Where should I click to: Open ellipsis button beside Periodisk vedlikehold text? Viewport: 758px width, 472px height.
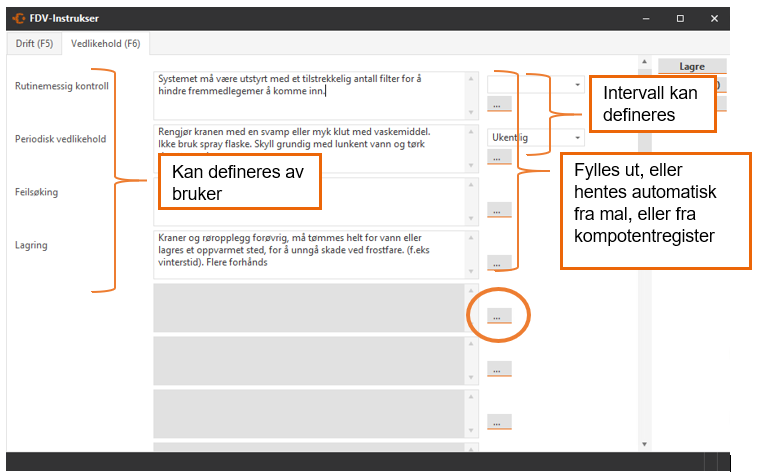[x=500, y=156]
